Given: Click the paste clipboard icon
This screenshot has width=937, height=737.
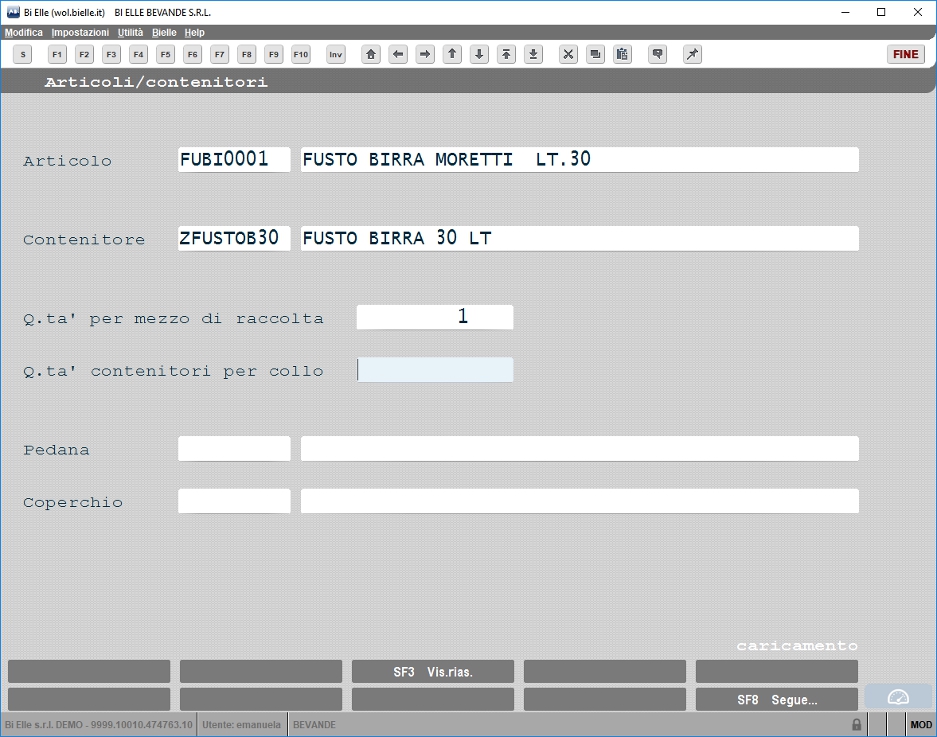Looking at the screenshot, I should click(622, 54).
